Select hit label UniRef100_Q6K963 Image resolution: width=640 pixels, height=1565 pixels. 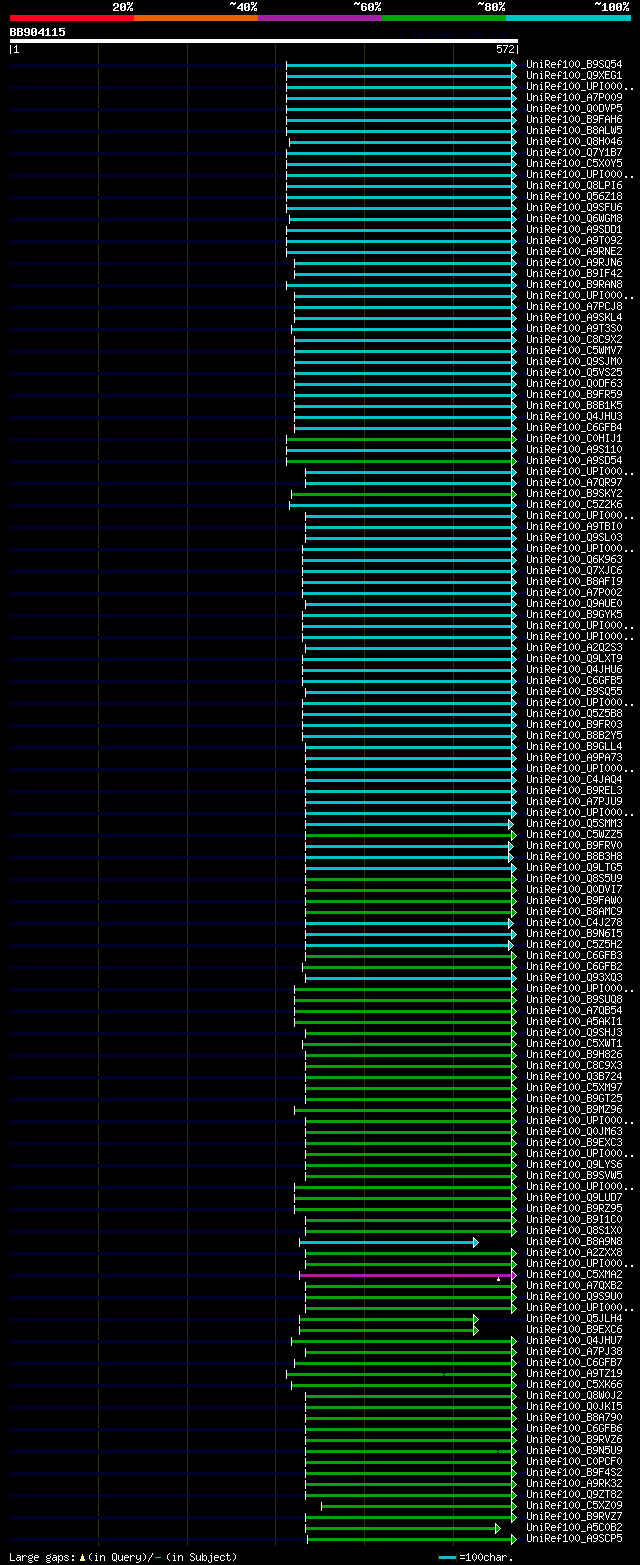574,559
